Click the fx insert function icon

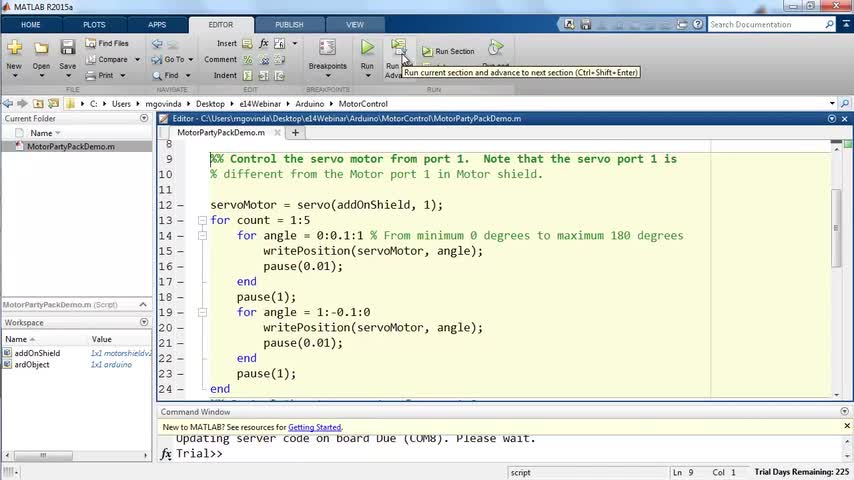pos(264,43)
